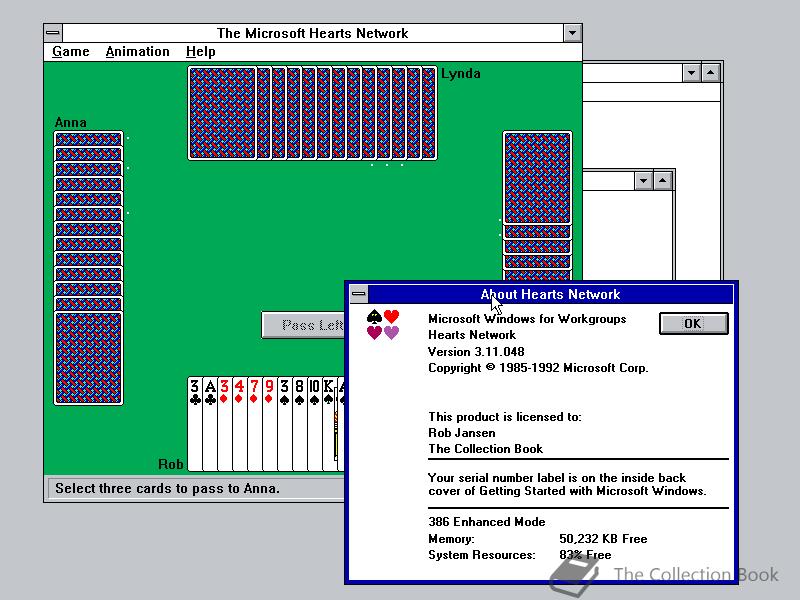This screenshot has width=800, height=600.
Task: Click Anna's face-down card stack
Action: (x=88, y=268)
